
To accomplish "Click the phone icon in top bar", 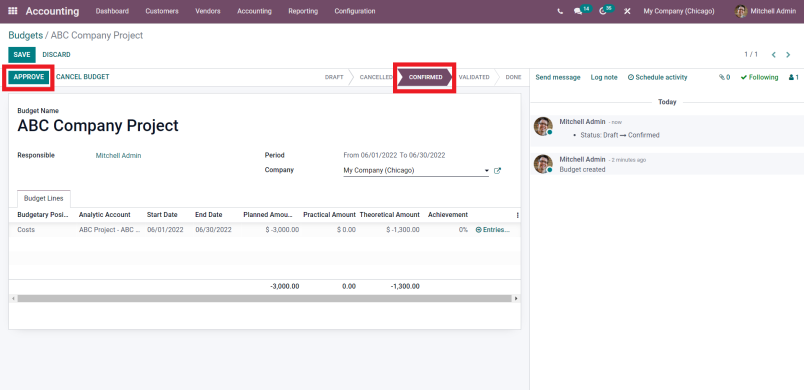I will click(x=560, y=11).
